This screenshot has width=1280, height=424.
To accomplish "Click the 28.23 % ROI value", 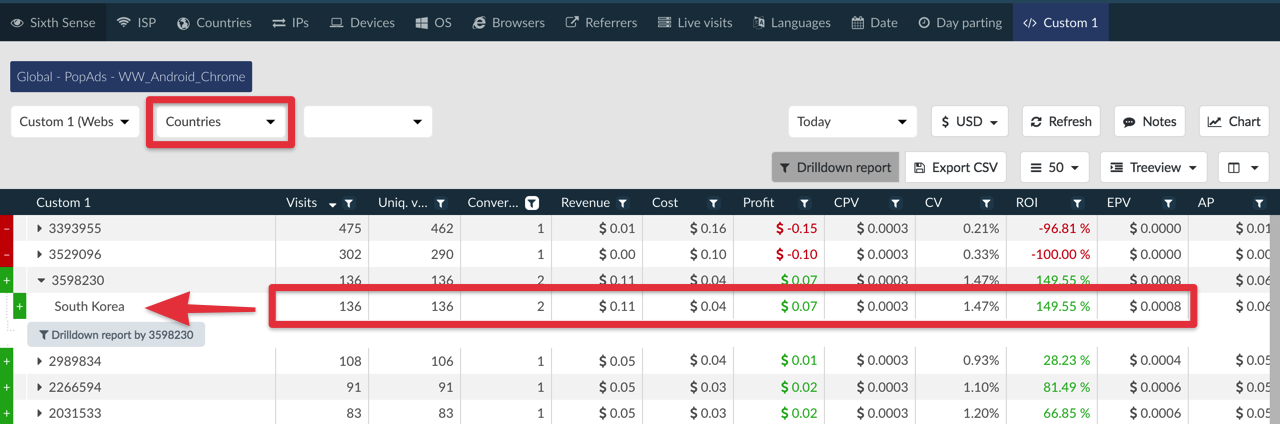I will [x=1063, y=361].
